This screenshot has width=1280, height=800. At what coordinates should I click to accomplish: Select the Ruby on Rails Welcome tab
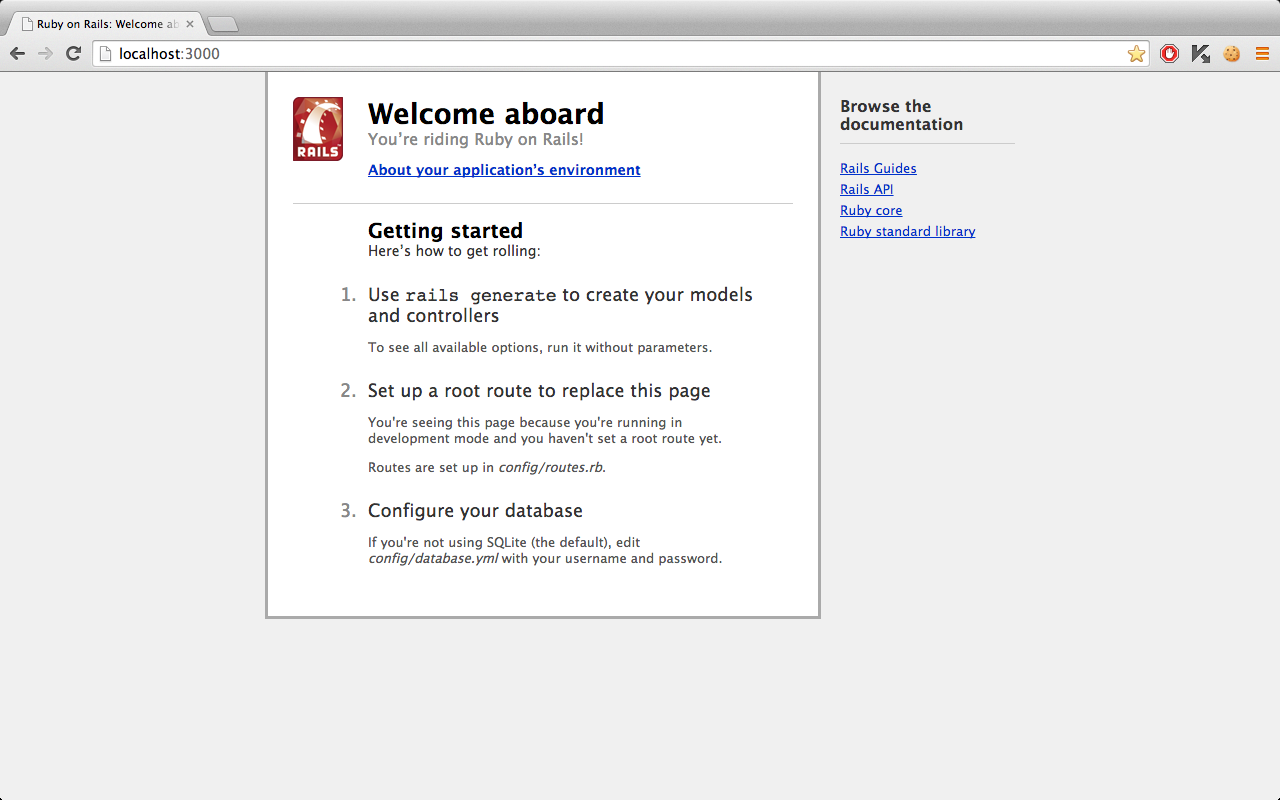[105, 24]
